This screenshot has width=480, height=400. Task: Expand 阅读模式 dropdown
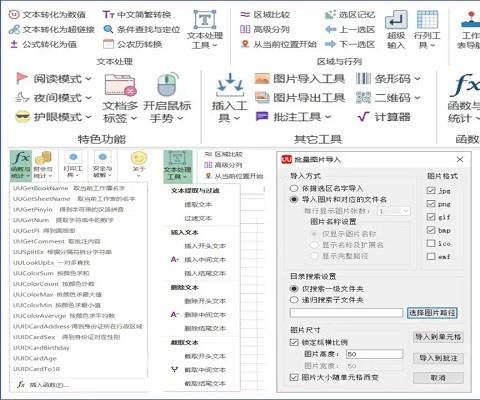click(88, 79)
